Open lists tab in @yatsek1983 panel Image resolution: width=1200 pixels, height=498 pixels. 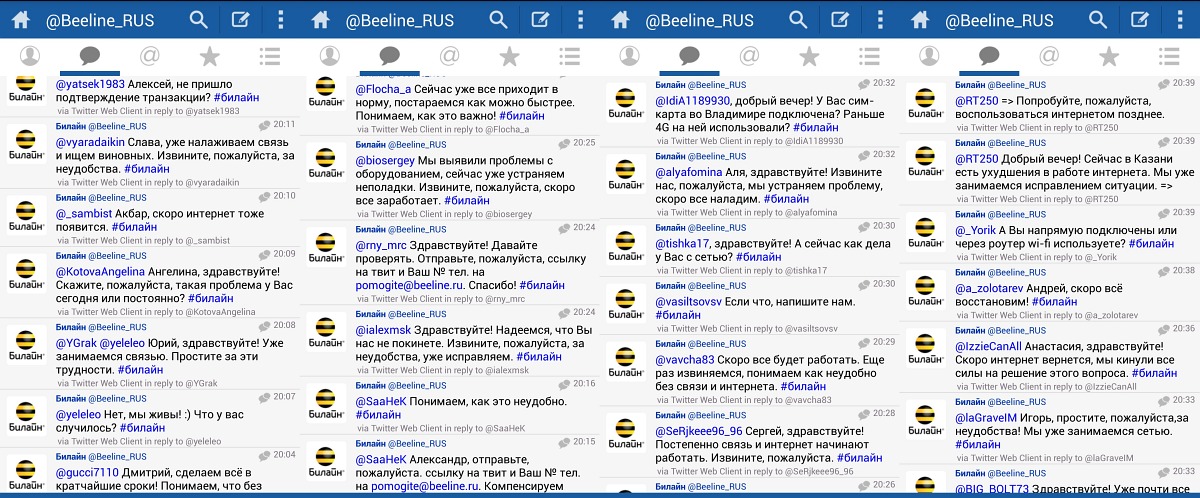click(269, 56)
